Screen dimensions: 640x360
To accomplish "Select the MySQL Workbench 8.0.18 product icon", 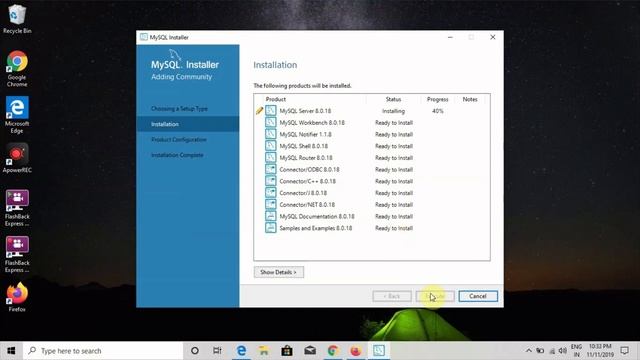I will tap(271, 122).
